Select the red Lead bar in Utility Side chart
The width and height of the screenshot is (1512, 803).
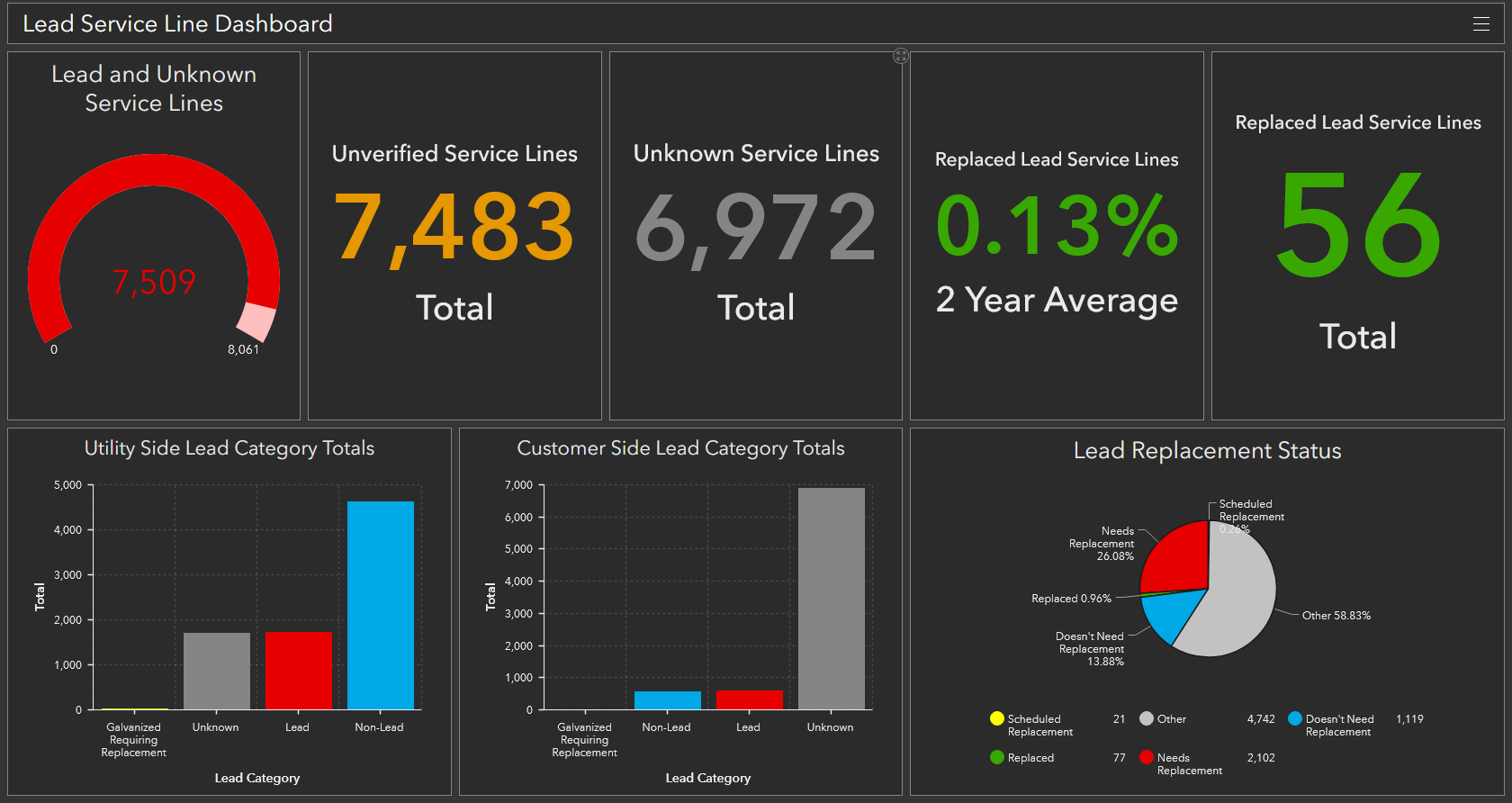coord(299,671)
